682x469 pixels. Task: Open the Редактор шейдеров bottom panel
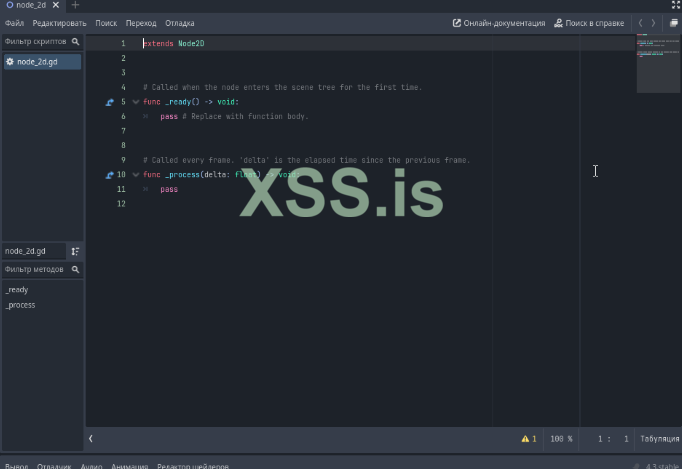[x=193, y=466]
